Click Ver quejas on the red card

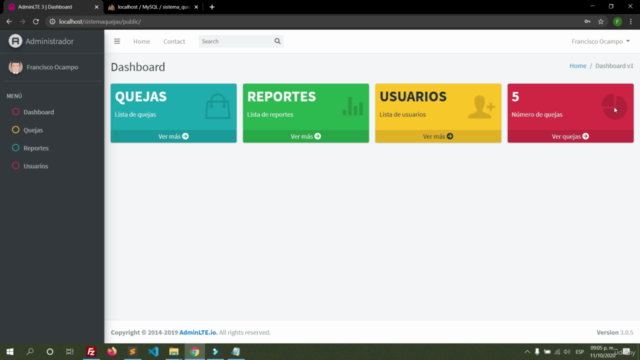coord(570,136)
